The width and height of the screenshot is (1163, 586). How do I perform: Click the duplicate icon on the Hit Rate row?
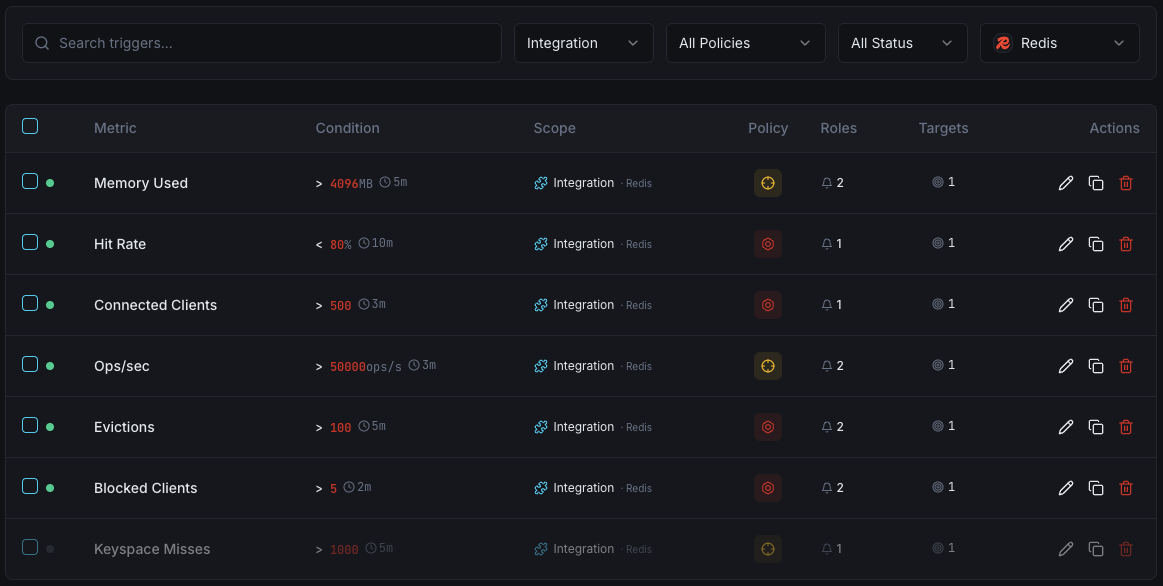(1096, 243)
